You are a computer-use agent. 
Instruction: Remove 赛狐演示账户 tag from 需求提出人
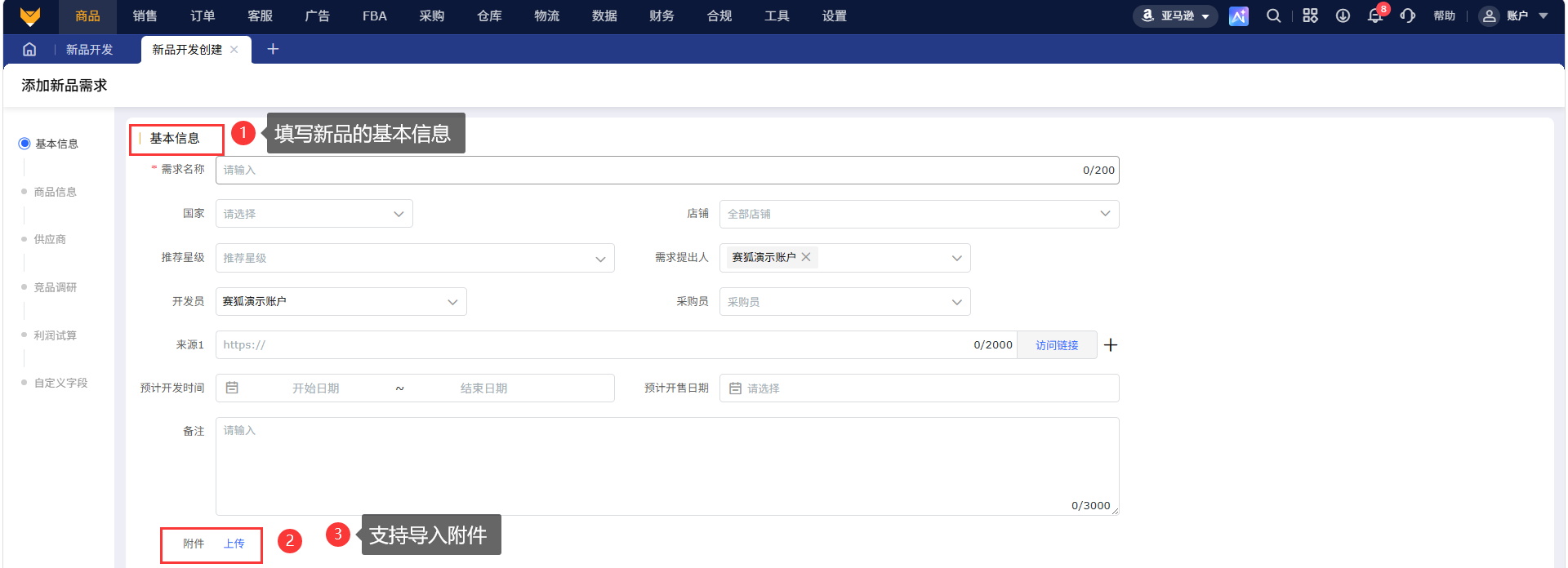click(806, 257)
